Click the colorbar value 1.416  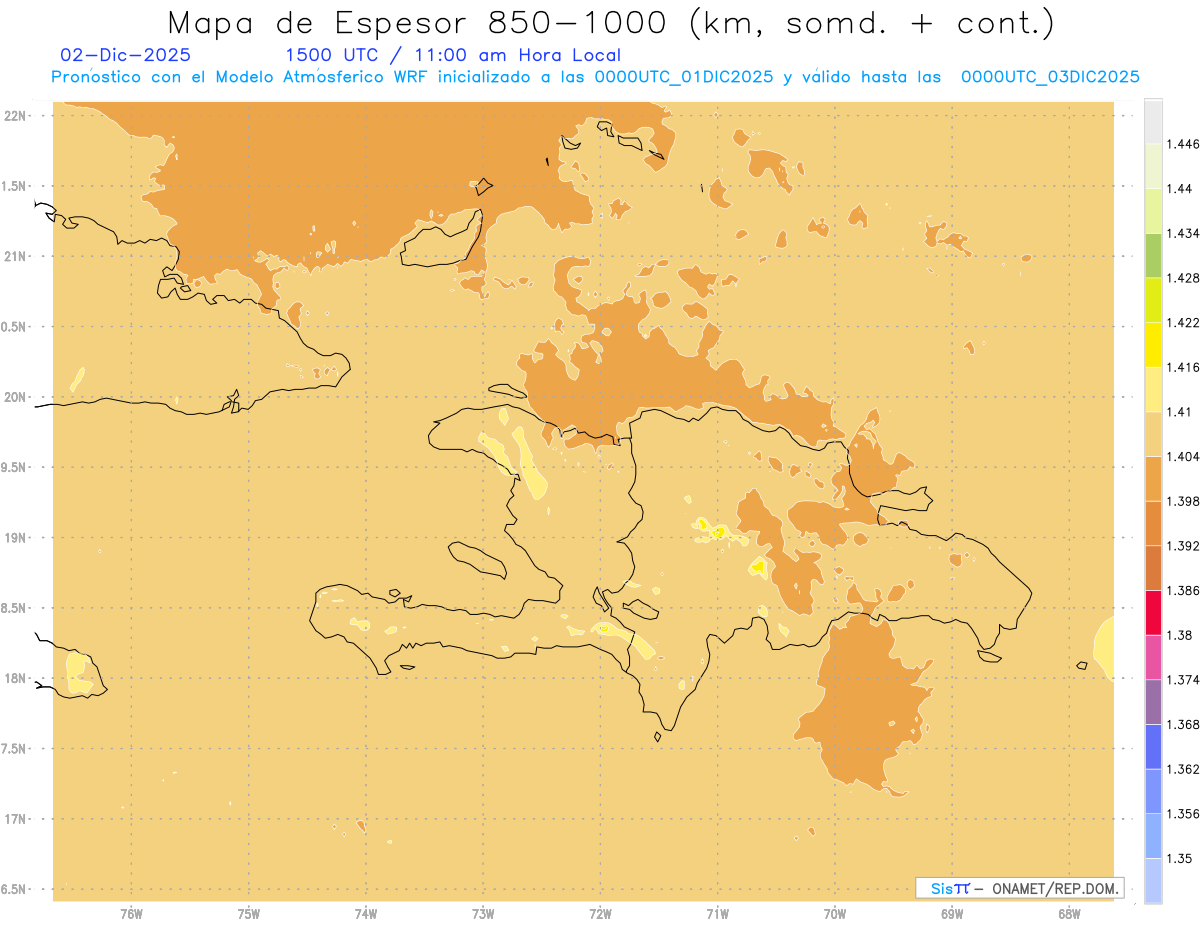click(x=1183, y=367)
